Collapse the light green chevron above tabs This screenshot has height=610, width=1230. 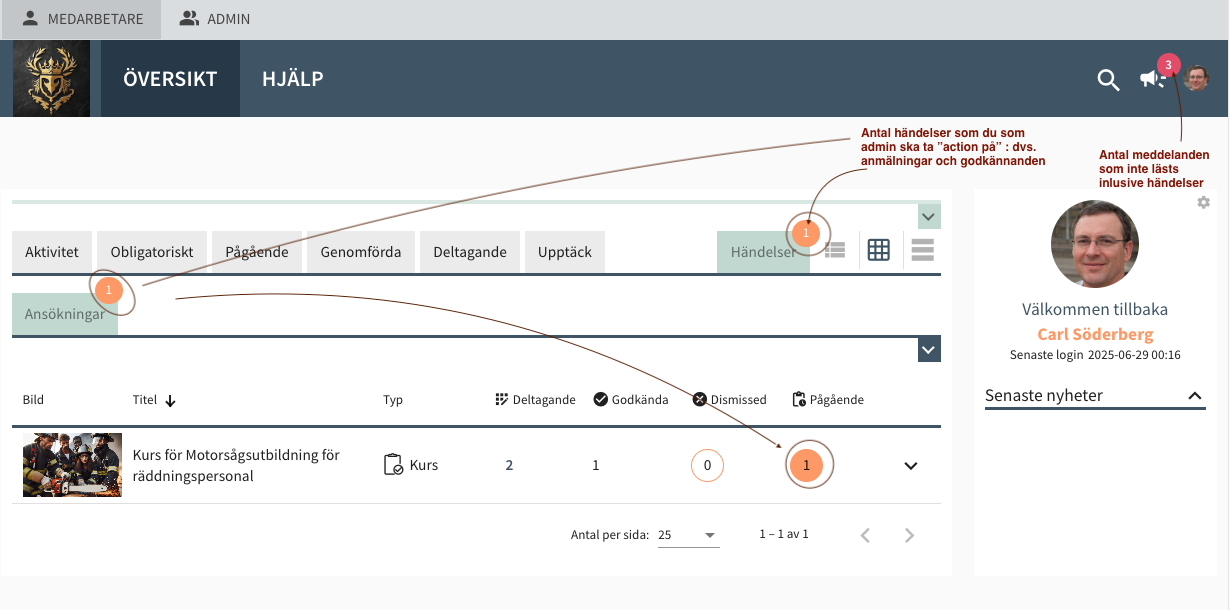(x=929, y=217)
